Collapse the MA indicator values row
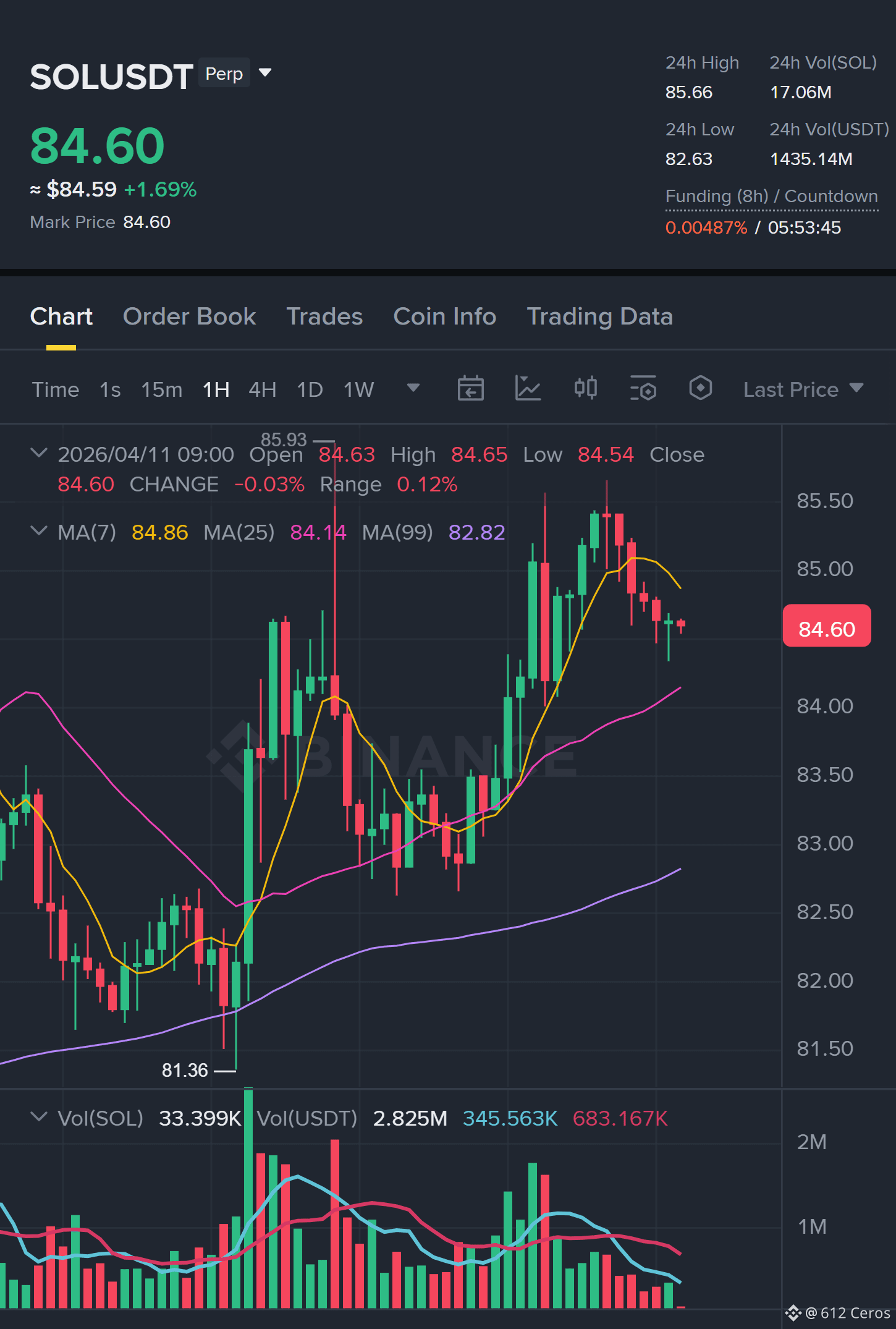The width and height of the screenshot is (896, 1329). [39, 532]
